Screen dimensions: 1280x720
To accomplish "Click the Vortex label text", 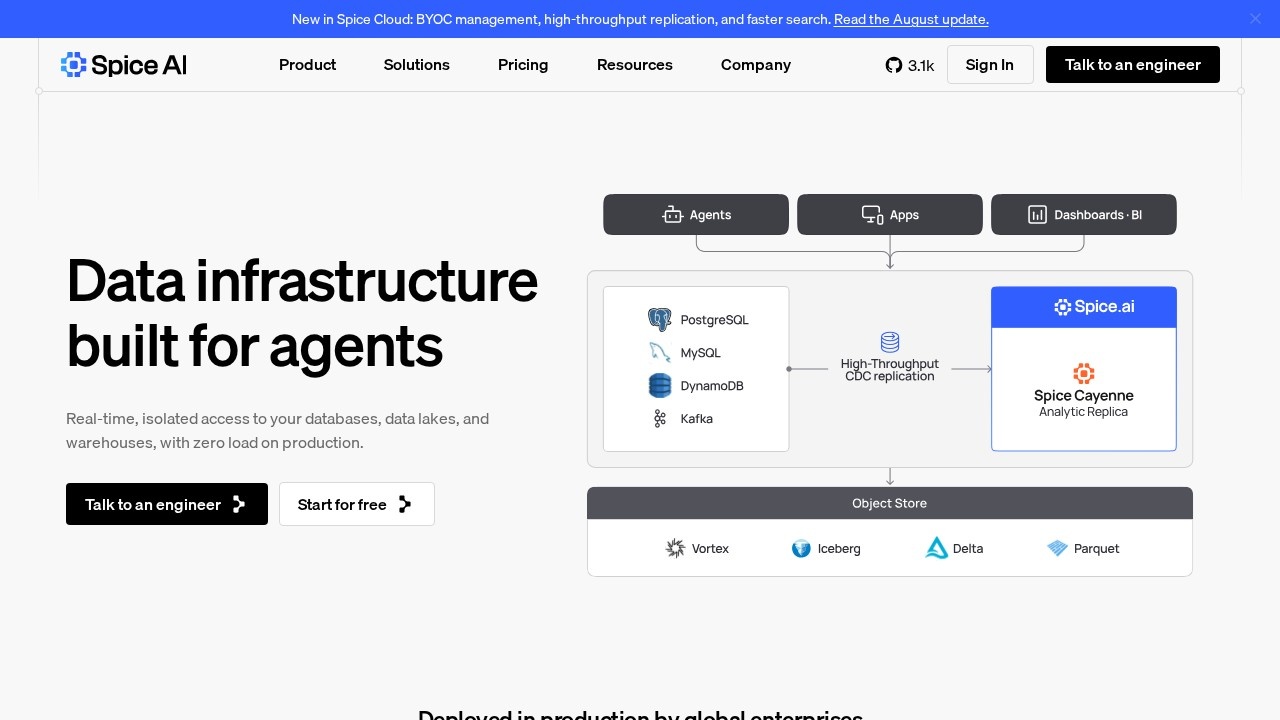I will [710, 549].
